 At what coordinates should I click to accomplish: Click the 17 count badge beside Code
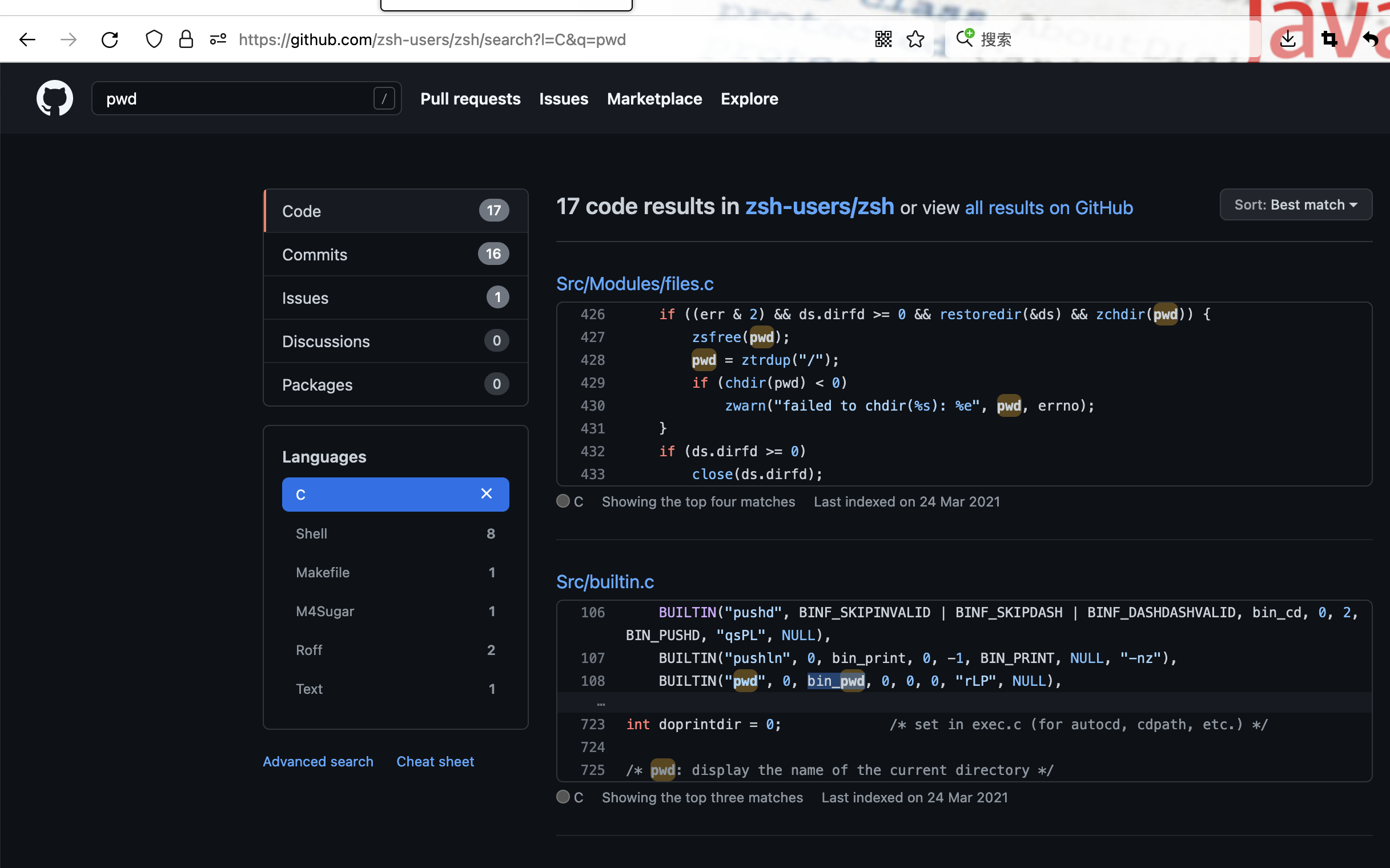494,211
